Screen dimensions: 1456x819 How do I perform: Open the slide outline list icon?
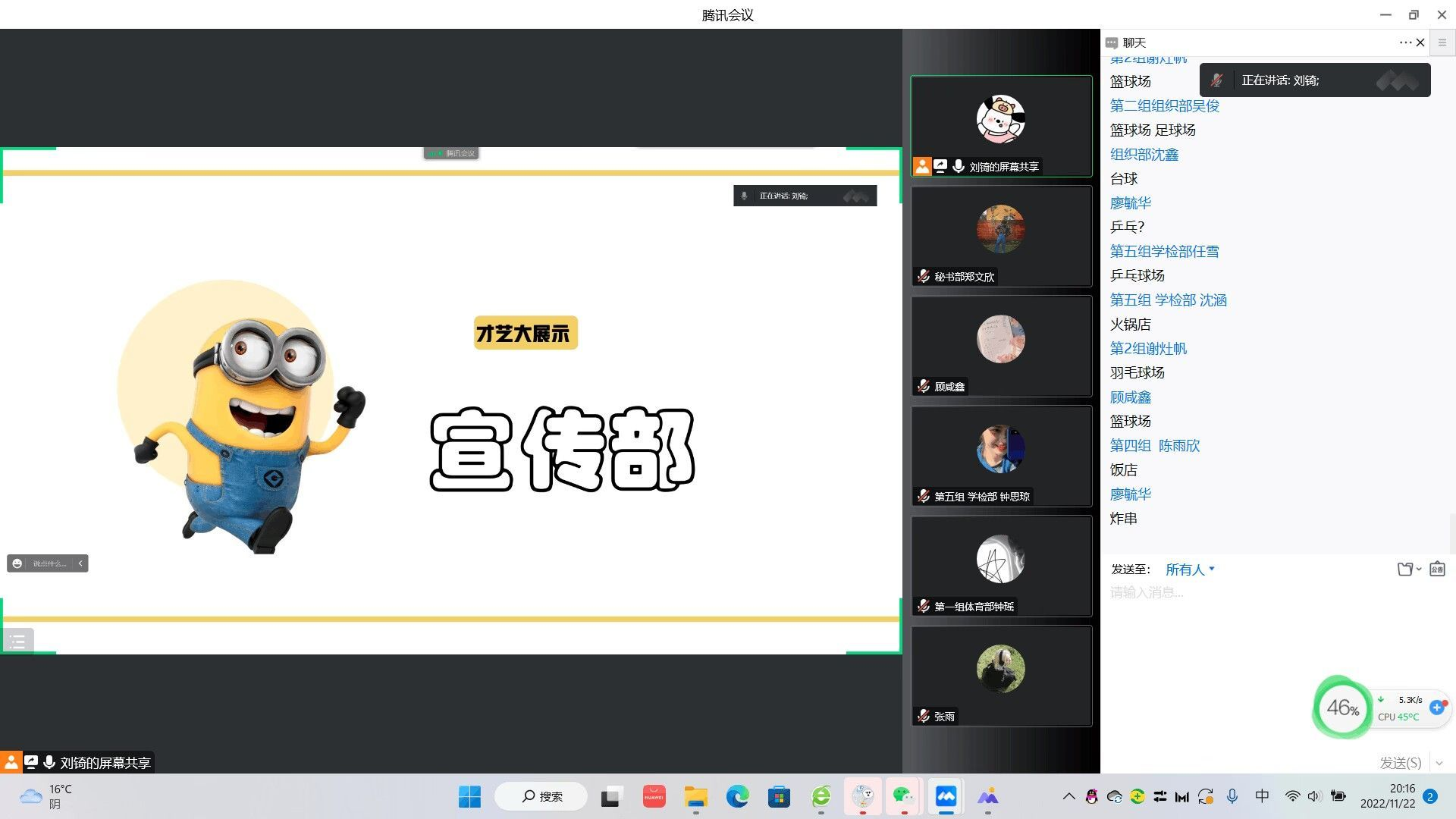17,642
